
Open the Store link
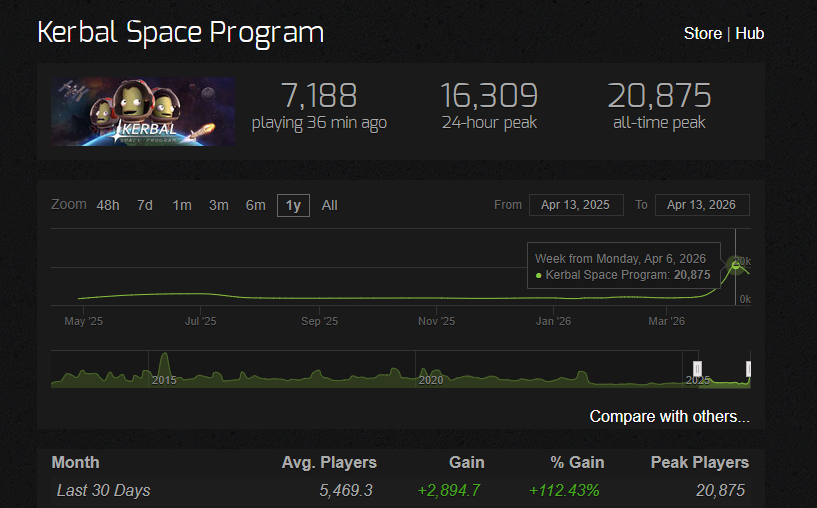pos(702,33)
